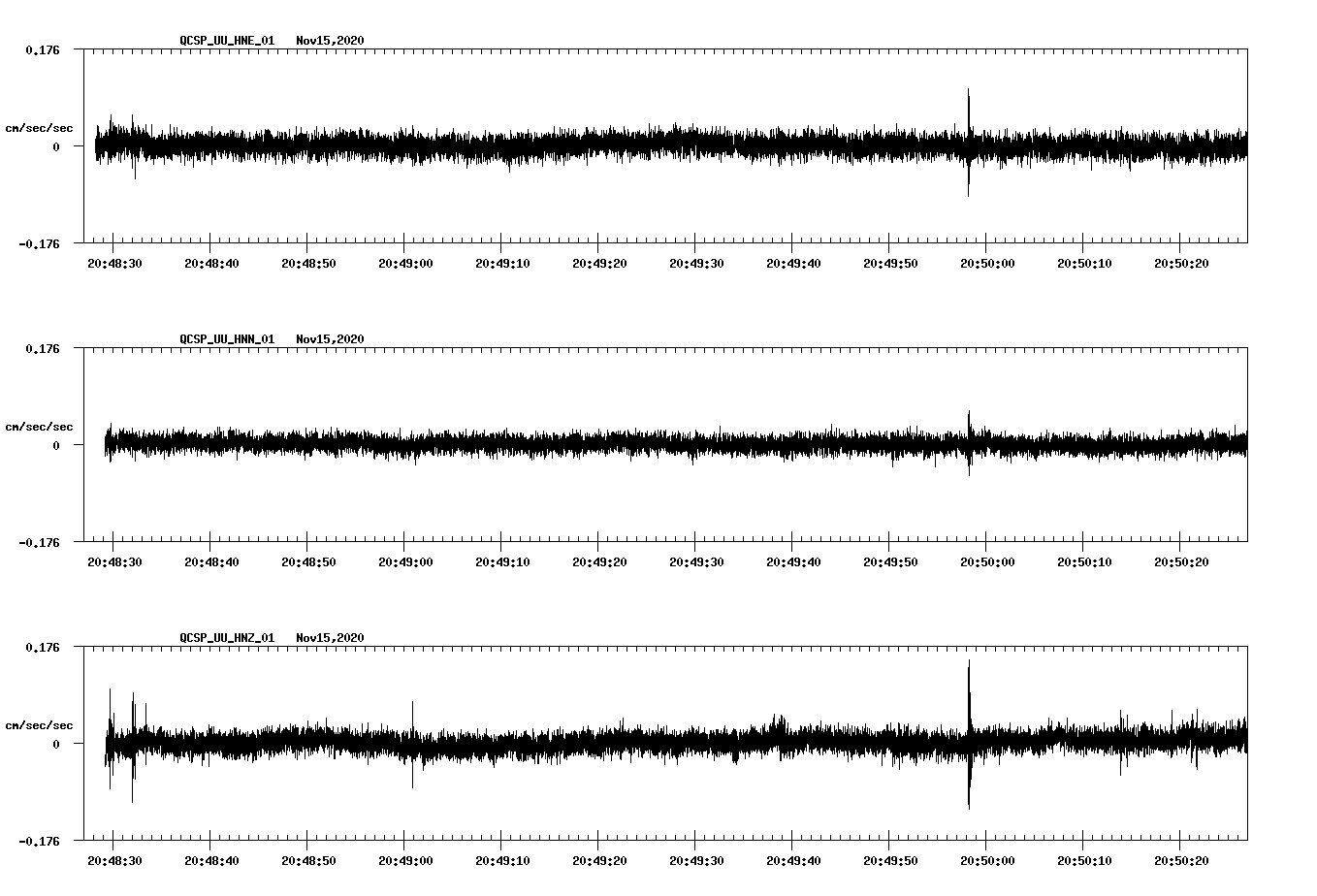
Task: Select the 20:49:30 tick on top axis
Action: (695, 260)
